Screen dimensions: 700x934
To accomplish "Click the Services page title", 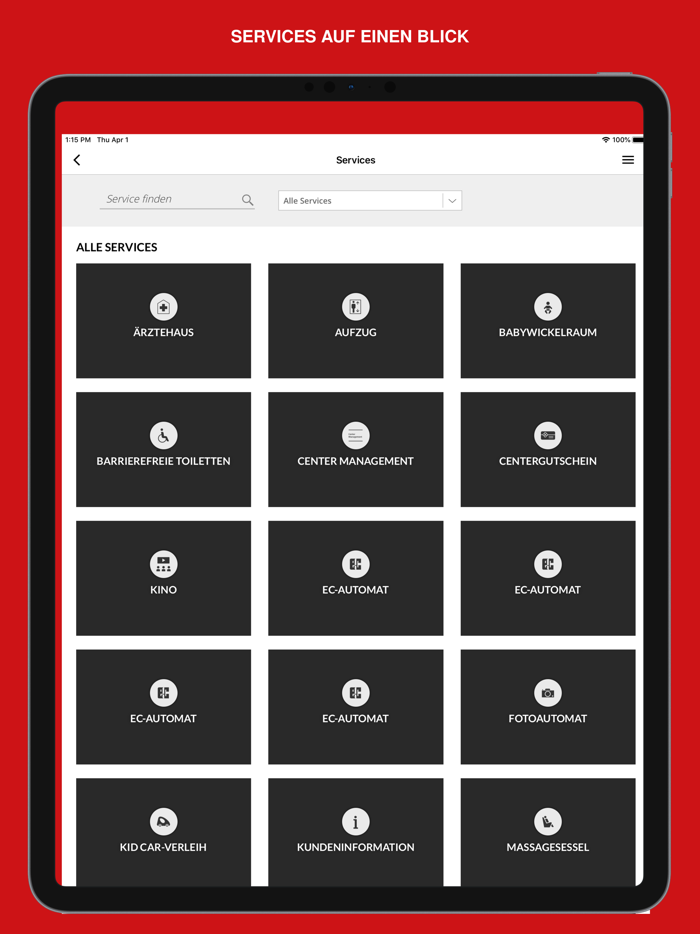I will click(356, 160).
